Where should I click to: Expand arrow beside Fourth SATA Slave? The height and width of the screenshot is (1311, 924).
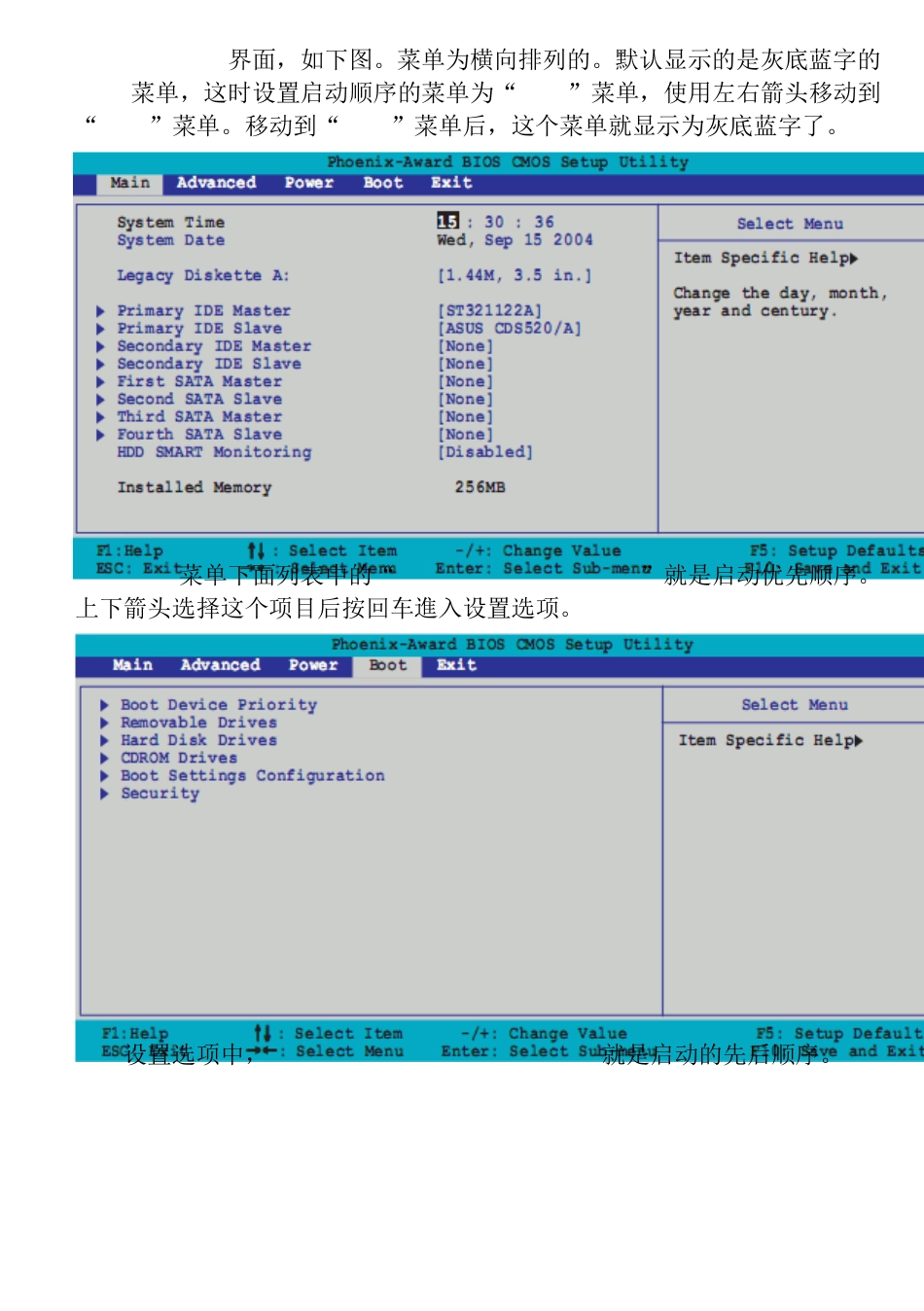[x=100, y=435]
